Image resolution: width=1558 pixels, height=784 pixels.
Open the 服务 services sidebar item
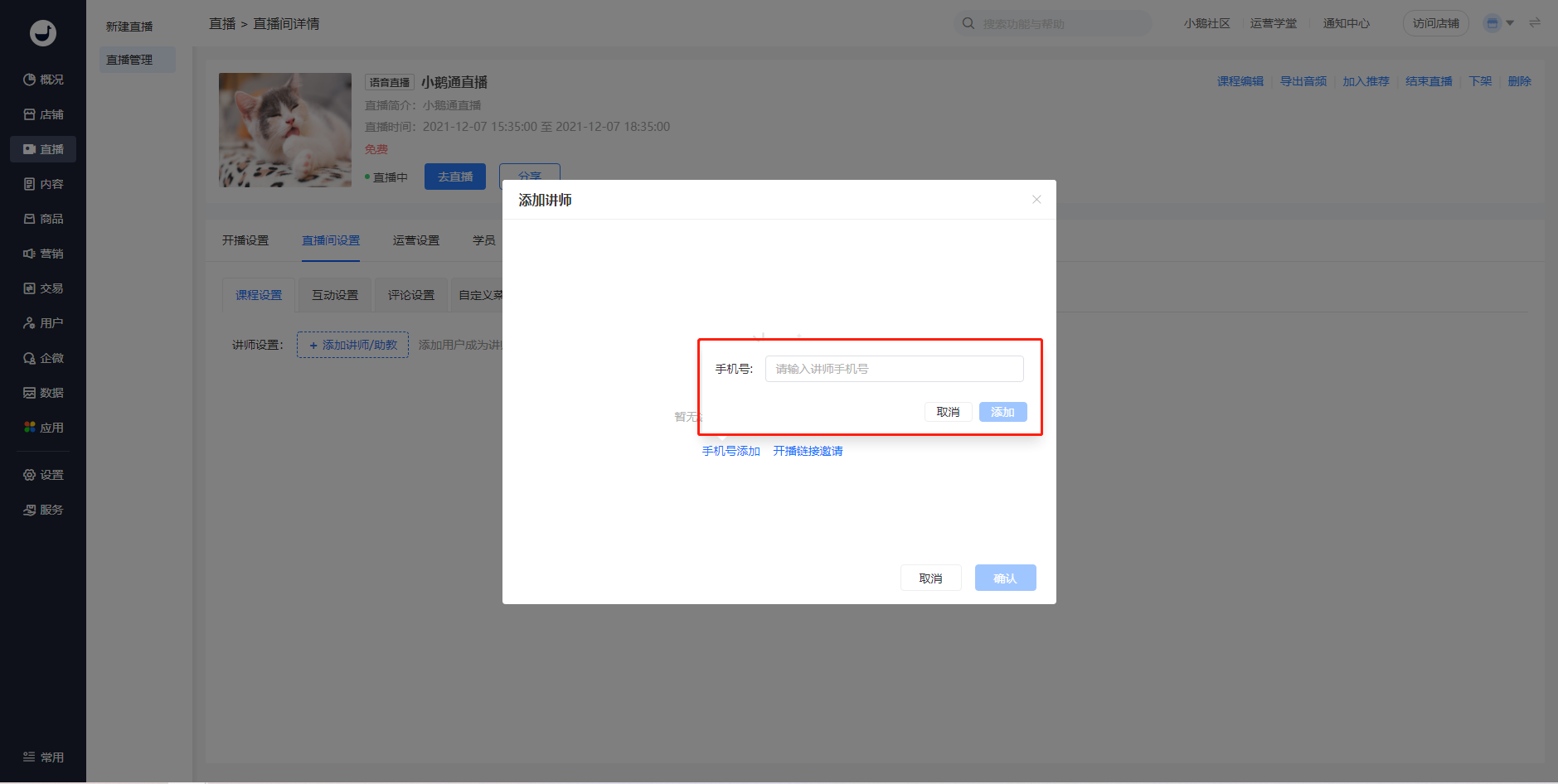tap(43, 510)
